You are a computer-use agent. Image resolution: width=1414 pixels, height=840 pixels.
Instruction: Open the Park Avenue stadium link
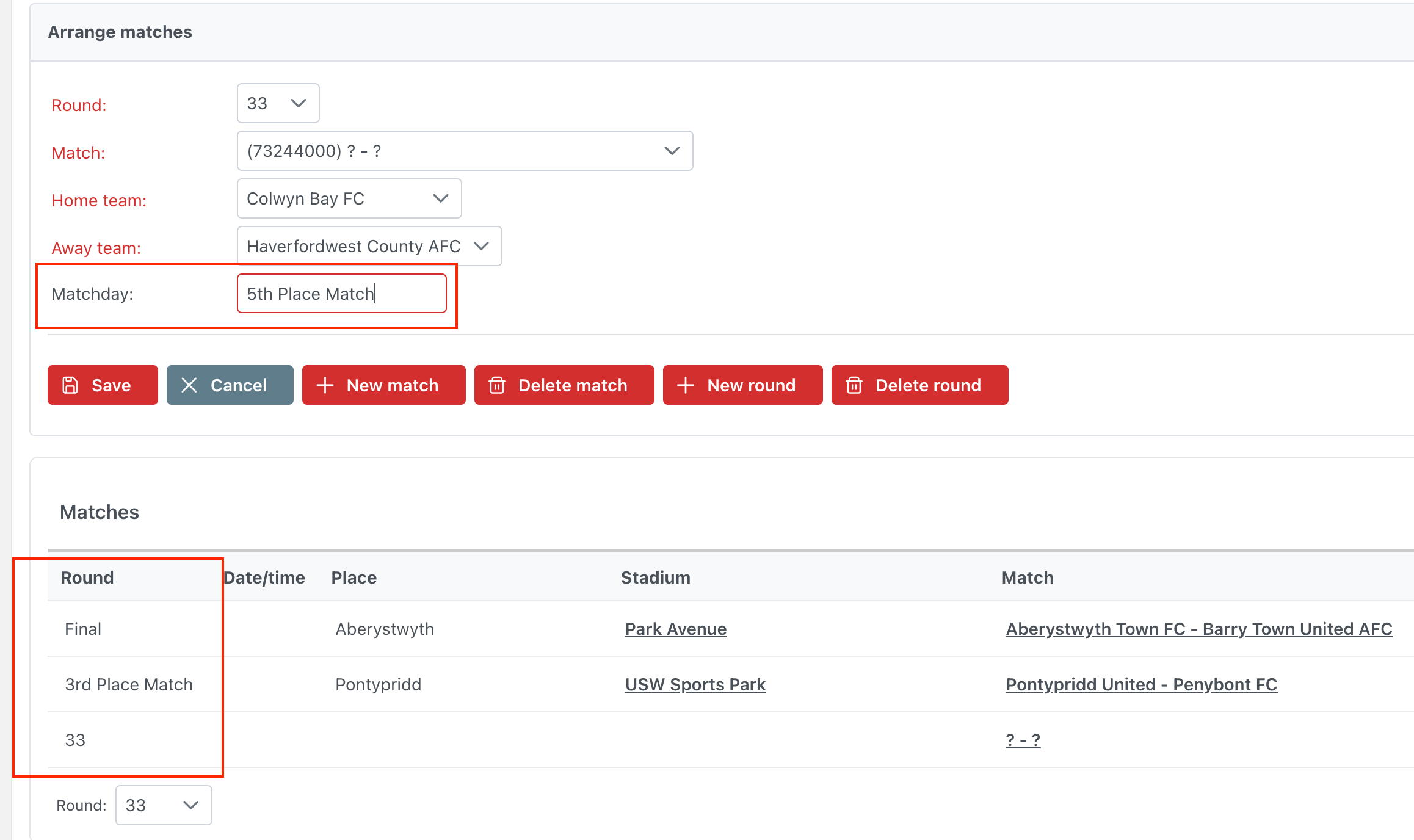tap(675, 629)
